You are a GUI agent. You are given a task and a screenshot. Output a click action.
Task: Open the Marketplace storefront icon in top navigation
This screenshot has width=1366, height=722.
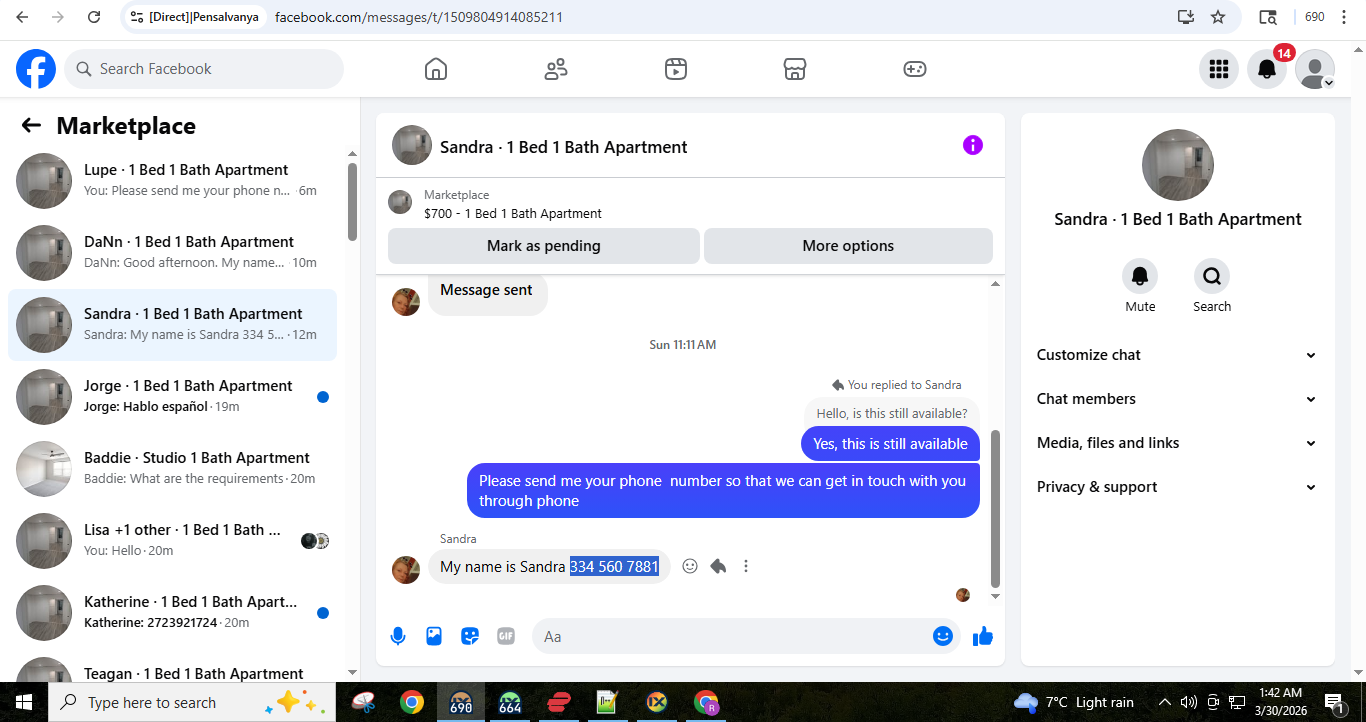tap(795, 69)
